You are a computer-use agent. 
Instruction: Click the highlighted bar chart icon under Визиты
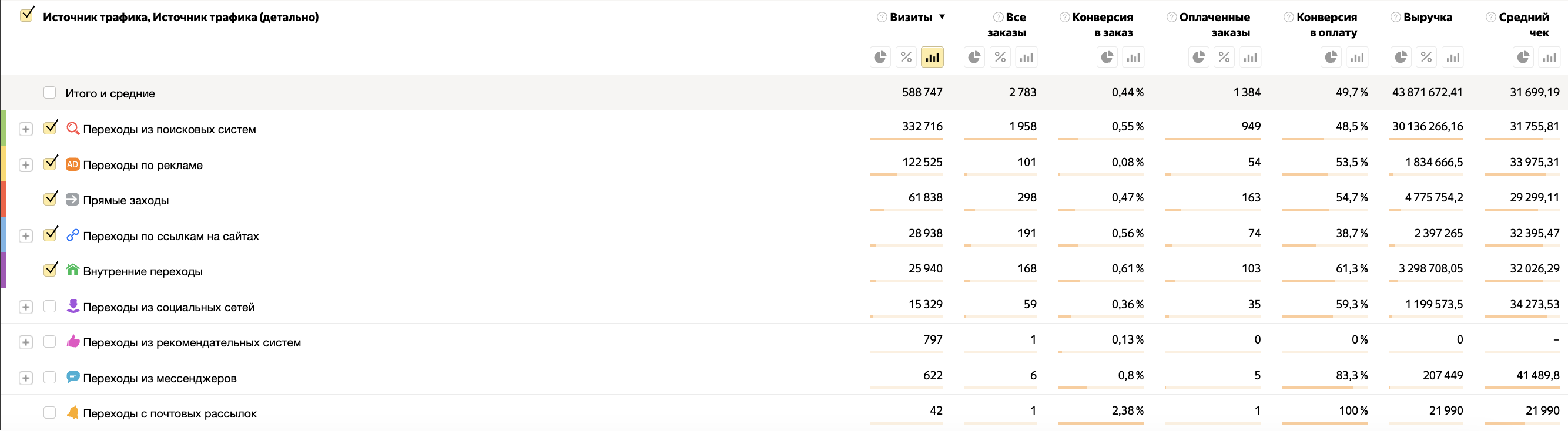(932, 57)
